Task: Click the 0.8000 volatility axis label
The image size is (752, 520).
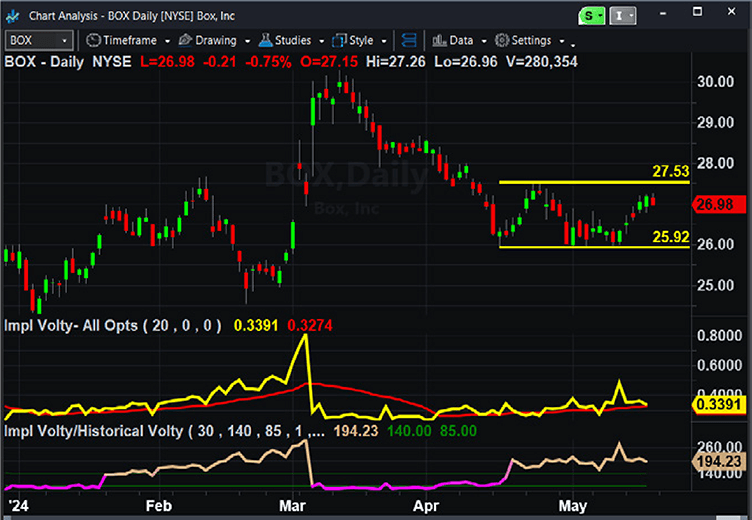Action: (x=719, y=335)
